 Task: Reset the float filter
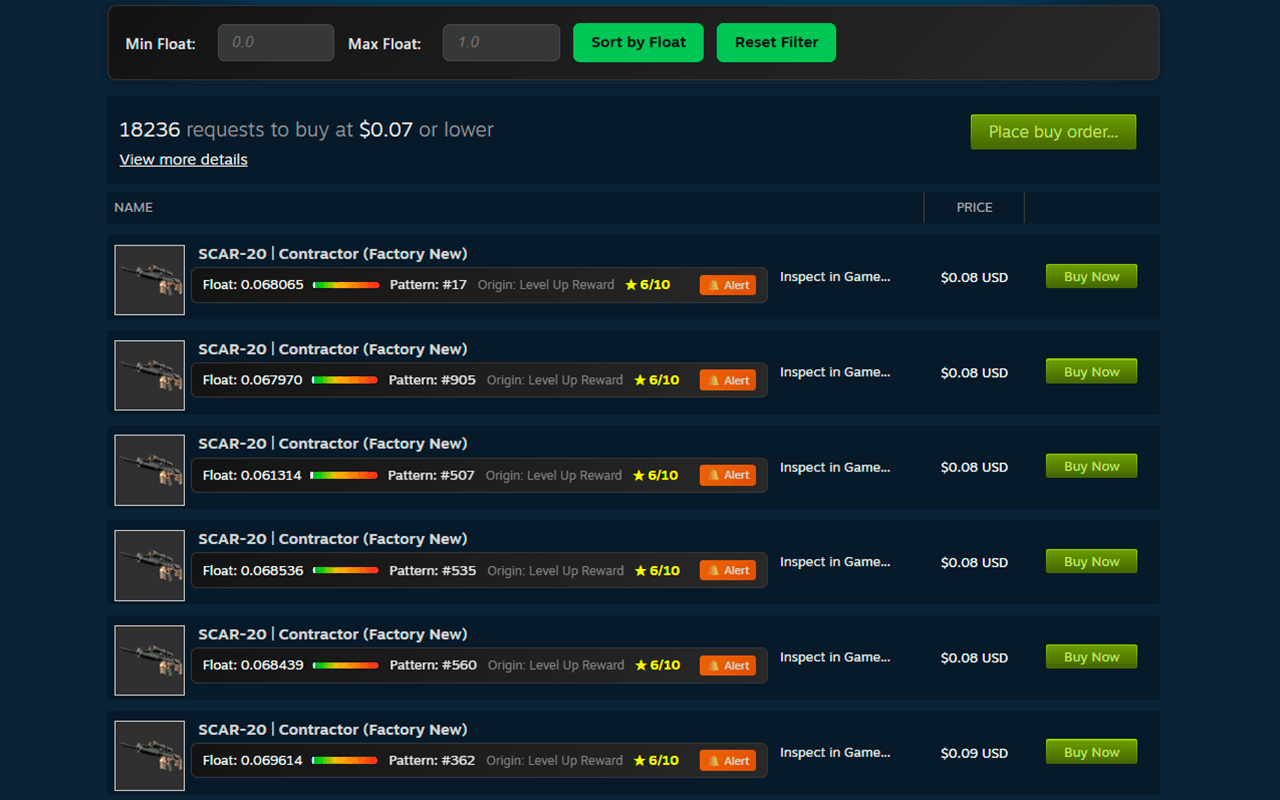(x=776, y=42)
